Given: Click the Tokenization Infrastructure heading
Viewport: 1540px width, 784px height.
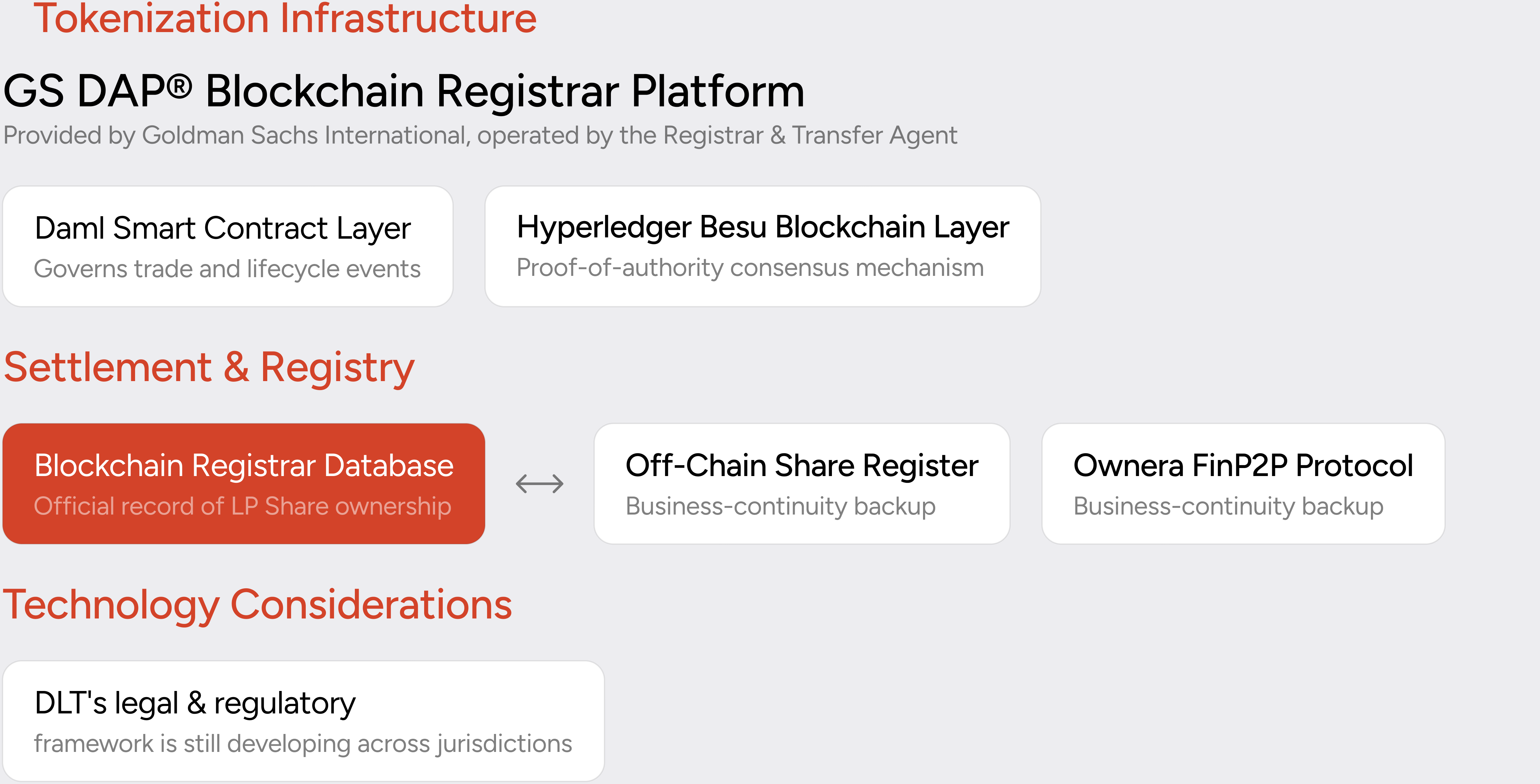Looking at the screenshot, I should pos(285,18).
